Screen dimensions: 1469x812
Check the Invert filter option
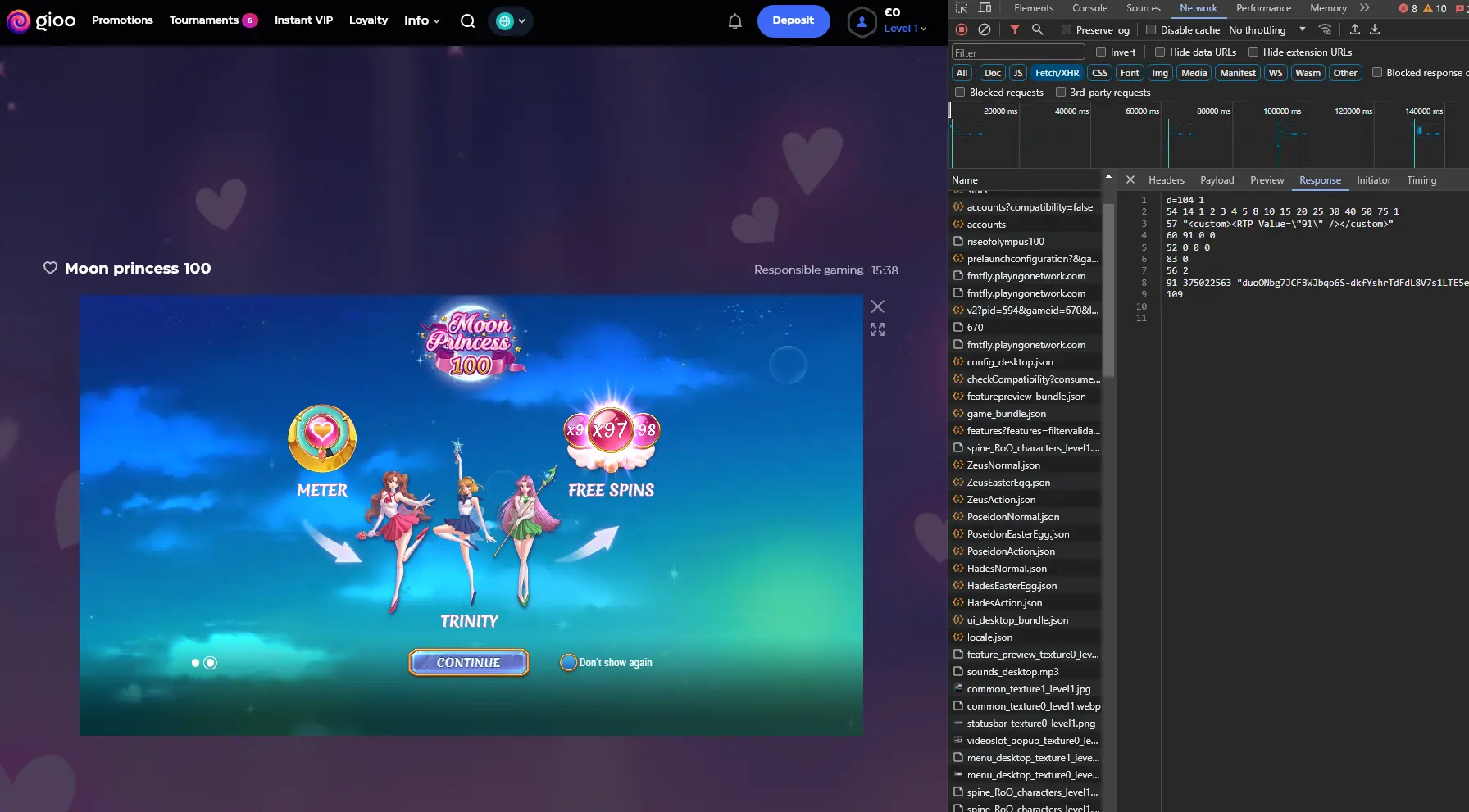pyautogui.click(x=1101, y=52)
